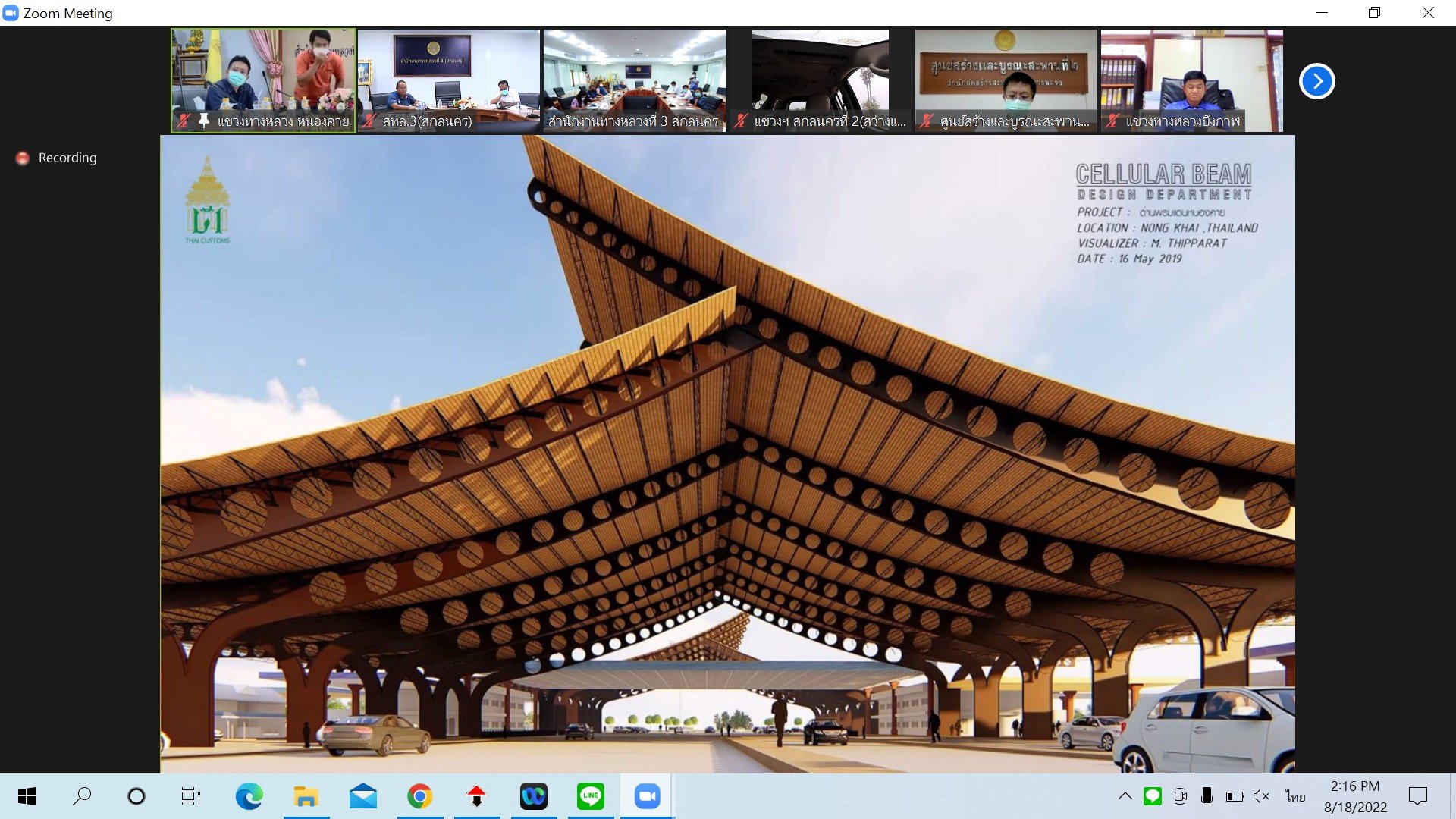Viewport: 1456px width, 819px height.
Task: Select the แขวงทางหลวงบึงกาฬ participant video
Action: pos(1191,80)
